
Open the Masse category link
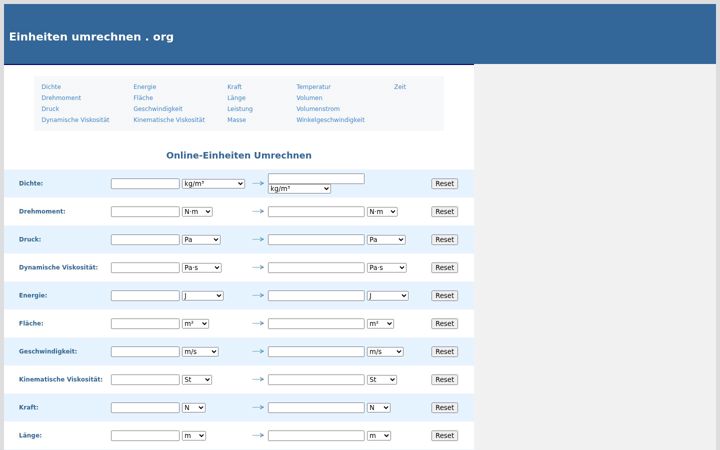[236, 120]
